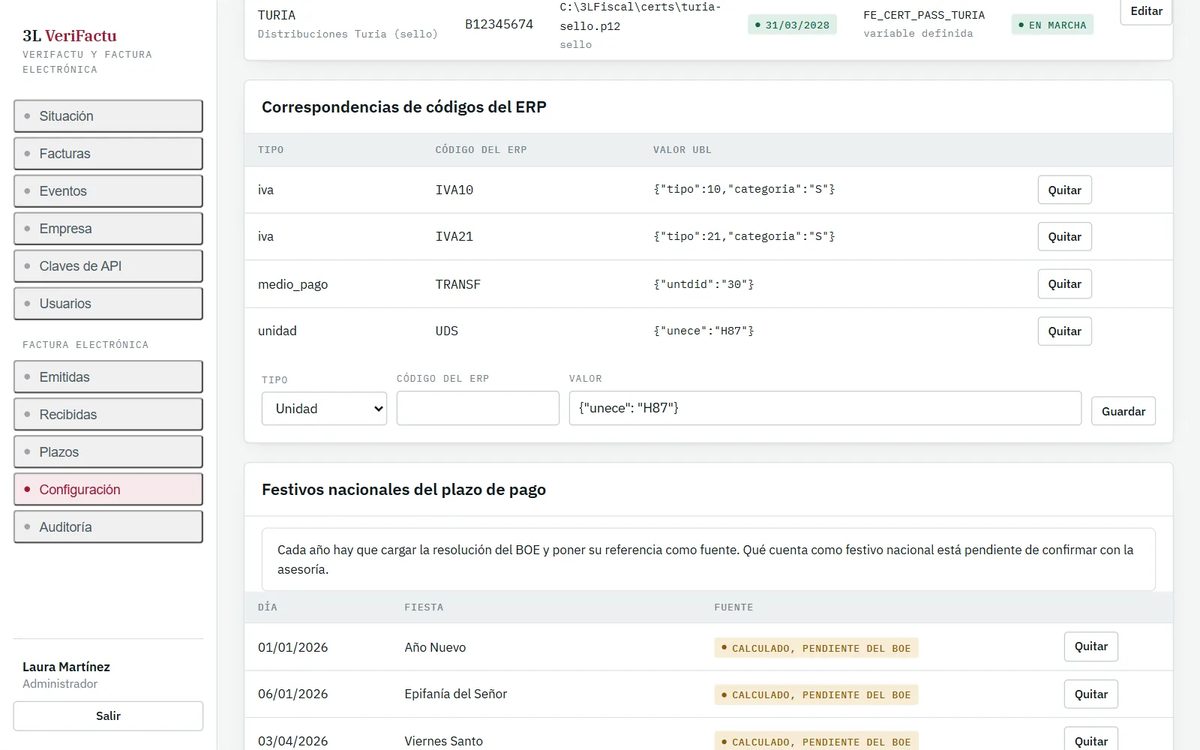This screenshot has height=750, width=1200.
Task: Click the Laura Martínez user name
Action: click(x=66, y=667)
